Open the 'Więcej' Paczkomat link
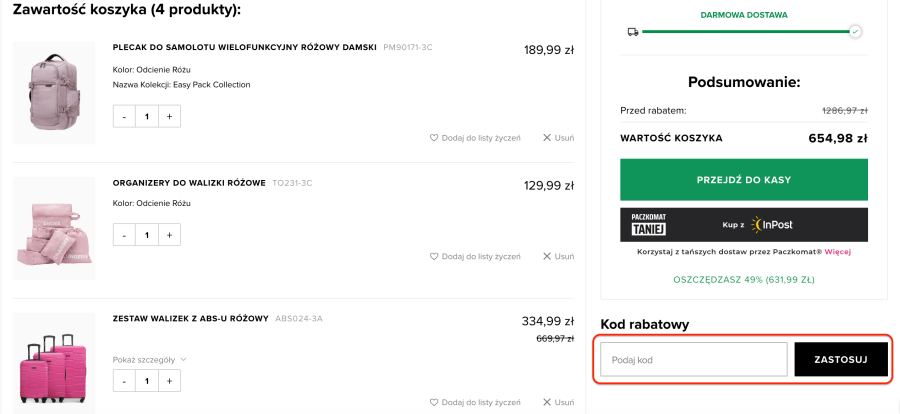Viewport: 900px width, 414px height. pos(837,252)
